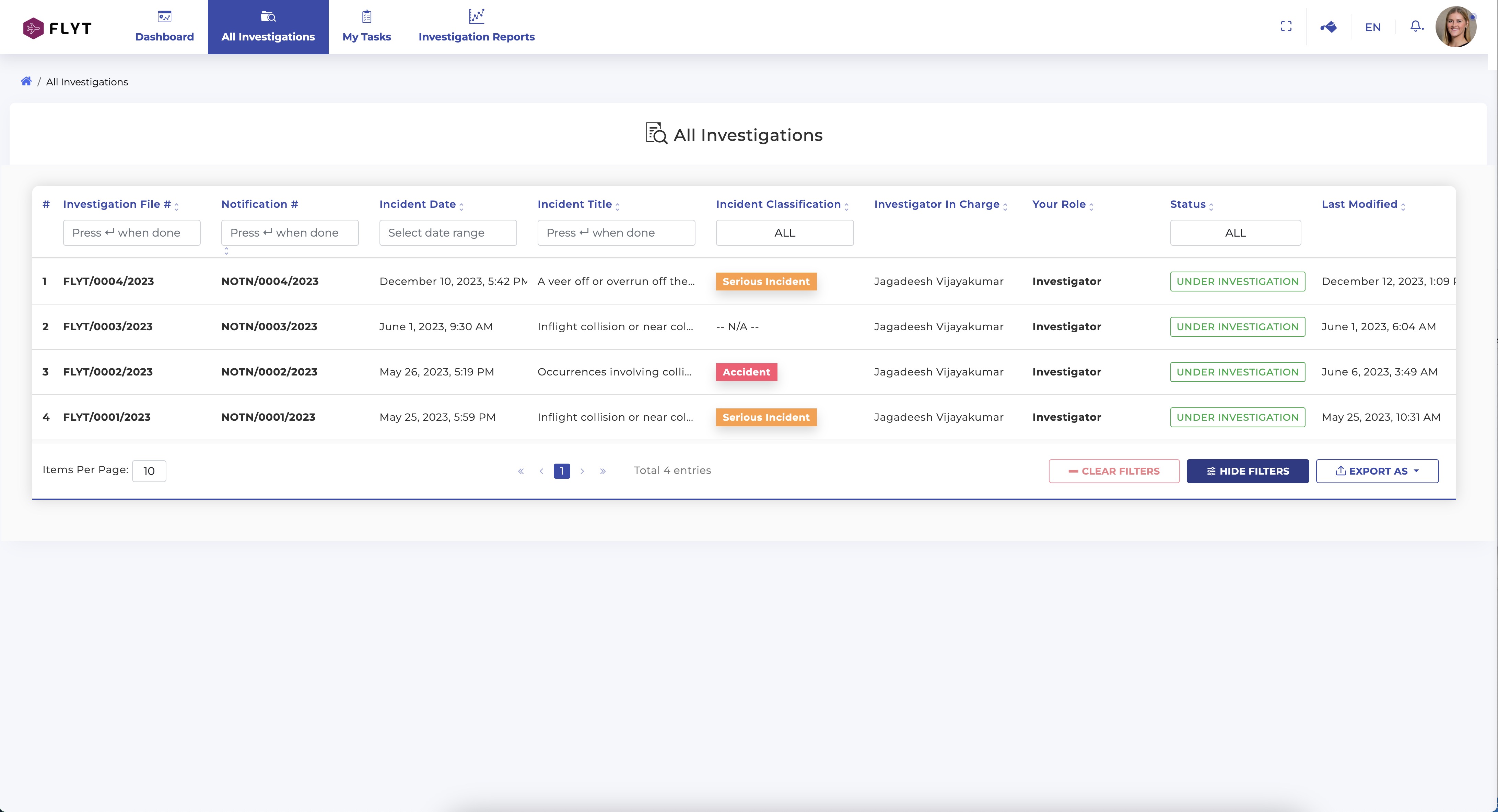The width and height of the screenshot is (1498, 812).
Task: Open Investigation Reports tab
Action: click(x=476, y=27)
